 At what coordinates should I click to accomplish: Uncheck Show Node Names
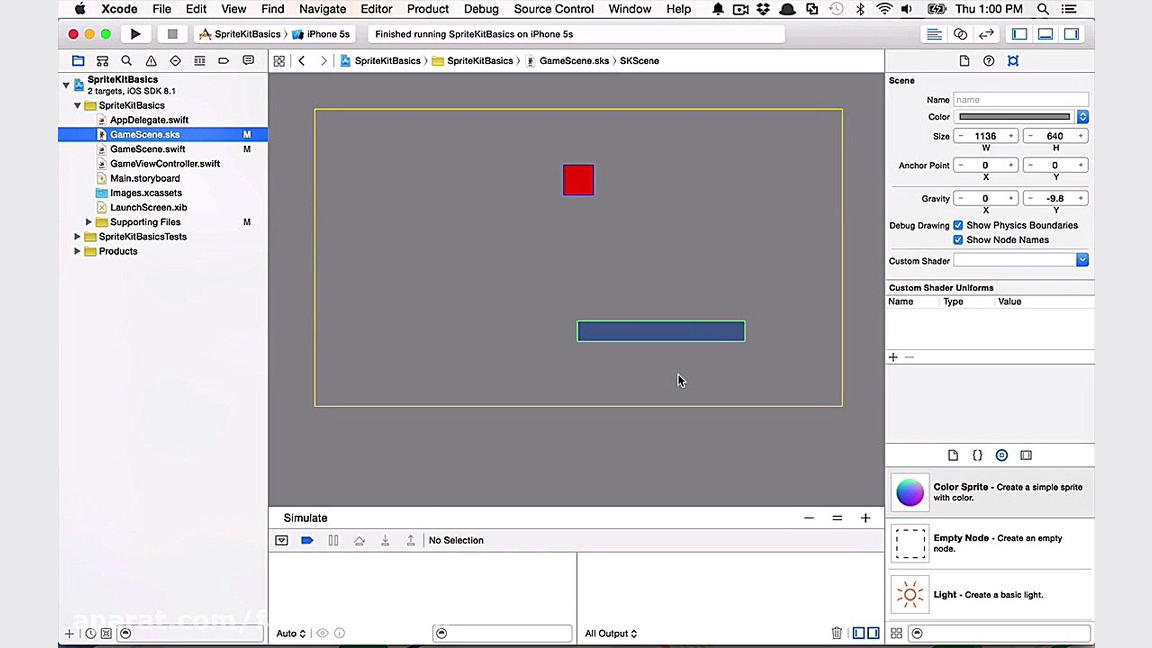[x=958, y=240]
